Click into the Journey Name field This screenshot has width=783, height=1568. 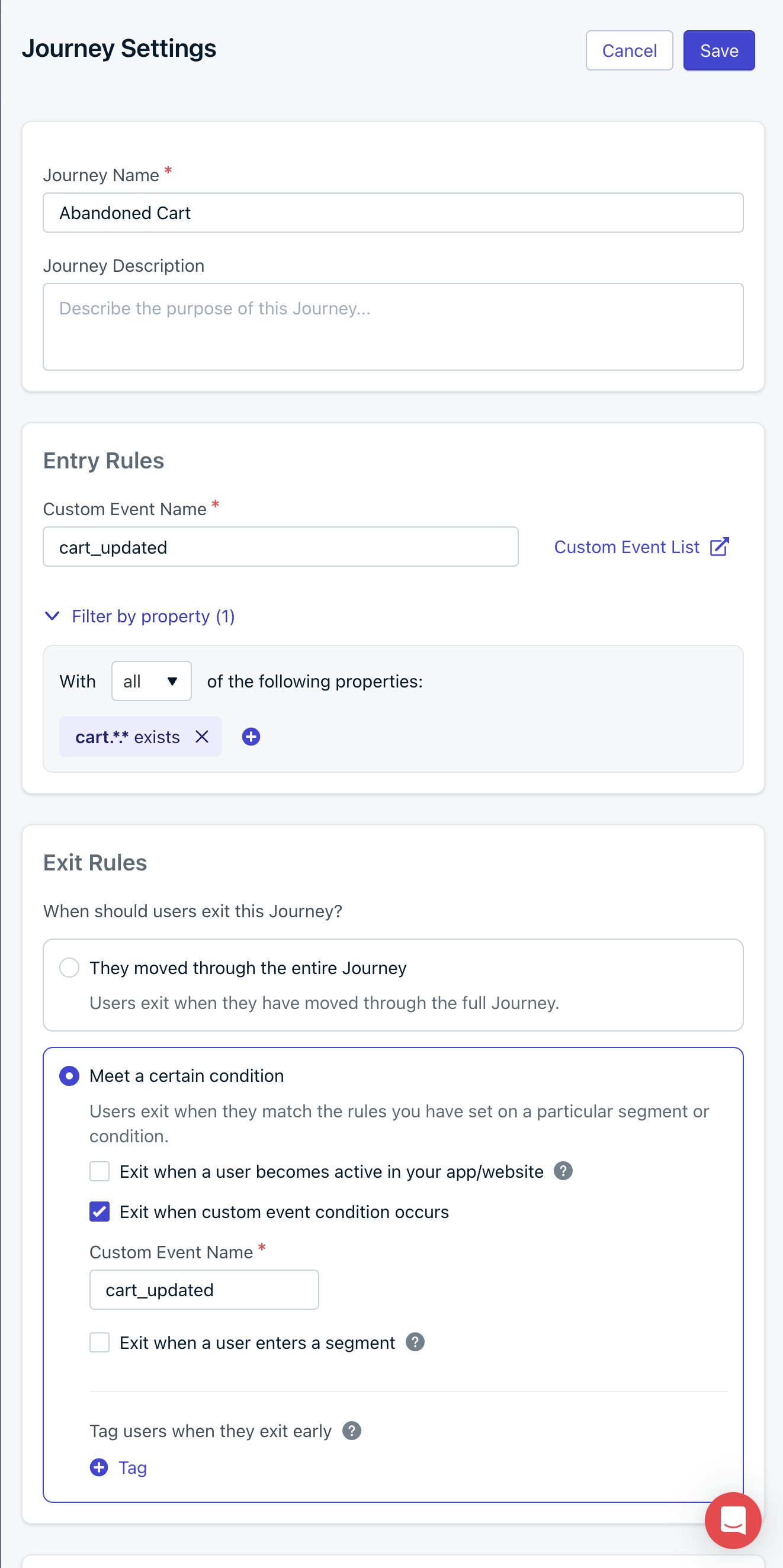coord(393,213)
